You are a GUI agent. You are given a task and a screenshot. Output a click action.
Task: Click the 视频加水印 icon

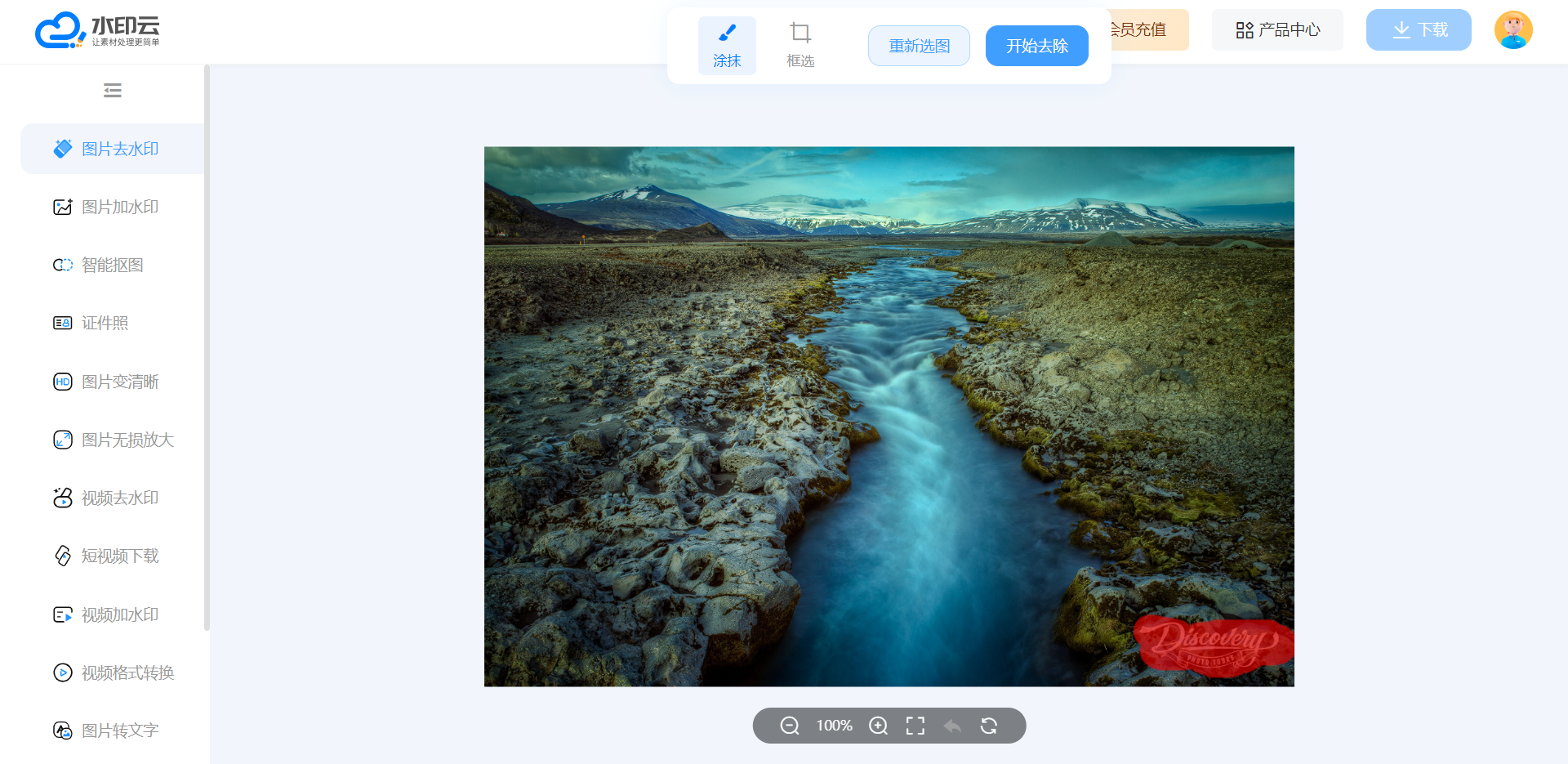pyautogui.click(x=63, y=614)
